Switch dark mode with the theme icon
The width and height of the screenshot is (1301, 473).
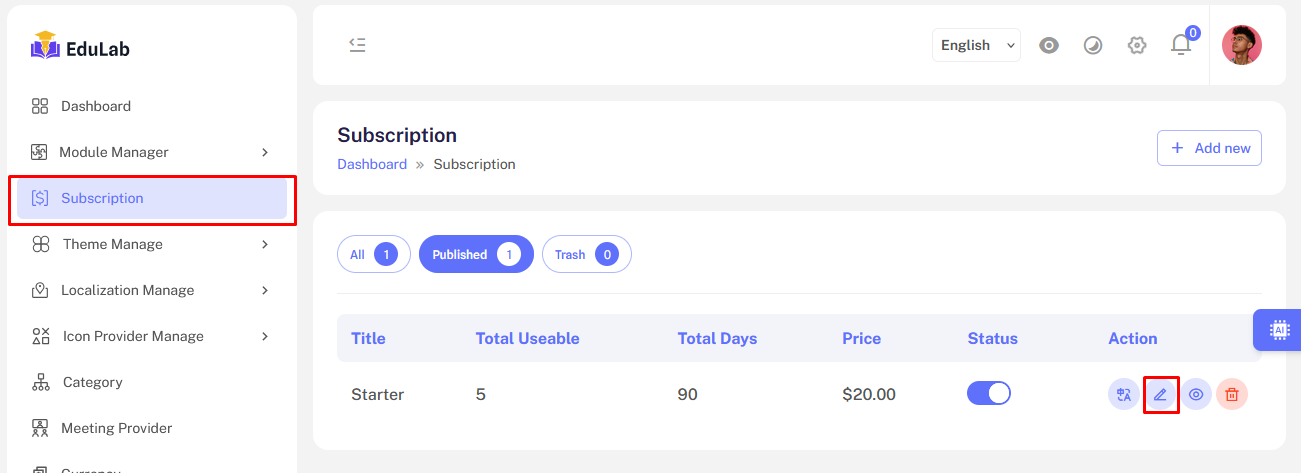tap(1093, 45)
